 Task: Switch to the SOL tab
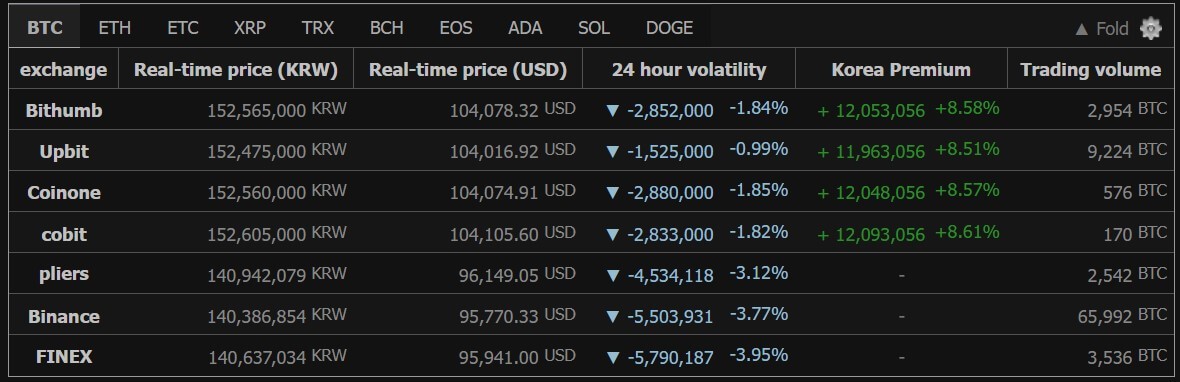[x=594, y=28]
